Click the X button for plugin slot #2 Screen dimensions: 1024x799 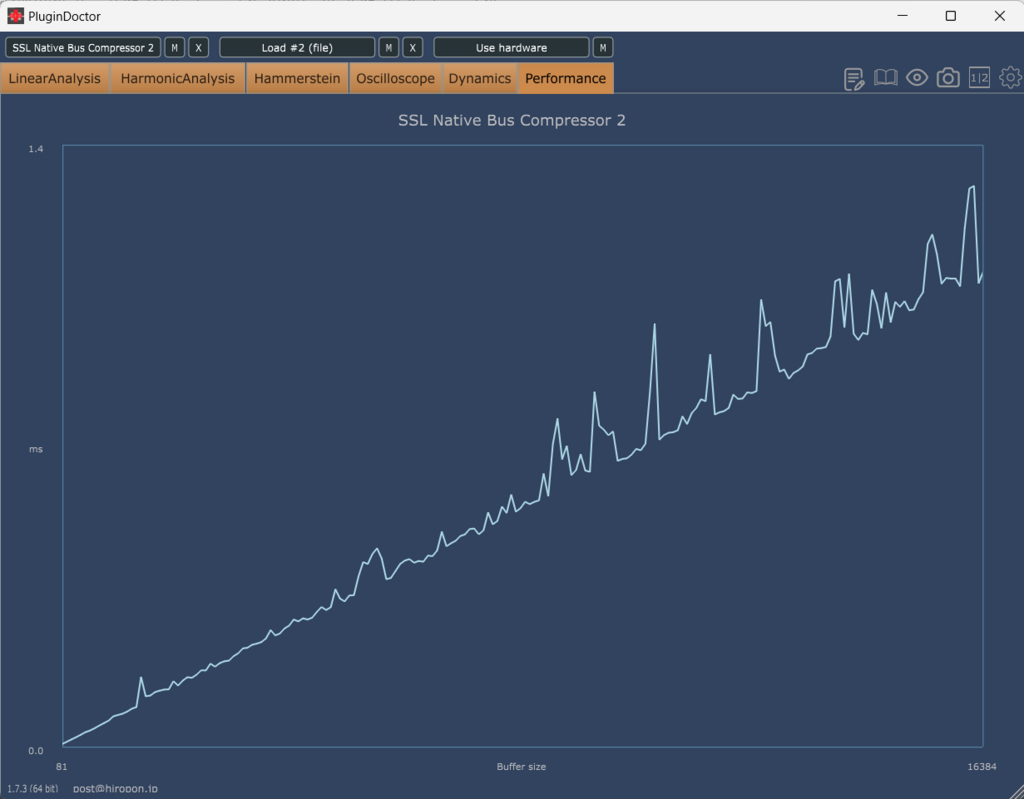point(413,48)
